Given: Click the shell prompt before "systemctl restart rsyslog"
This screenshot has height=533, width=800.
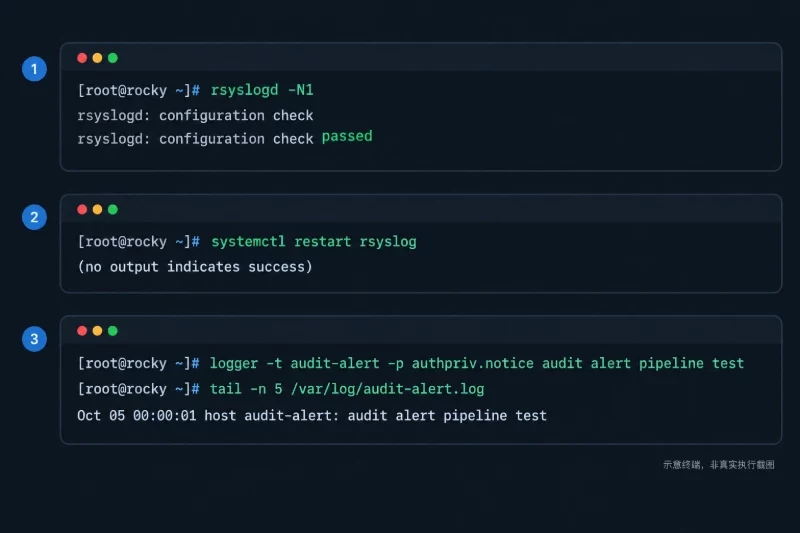Looking at the screenshot, I should 139,241.
